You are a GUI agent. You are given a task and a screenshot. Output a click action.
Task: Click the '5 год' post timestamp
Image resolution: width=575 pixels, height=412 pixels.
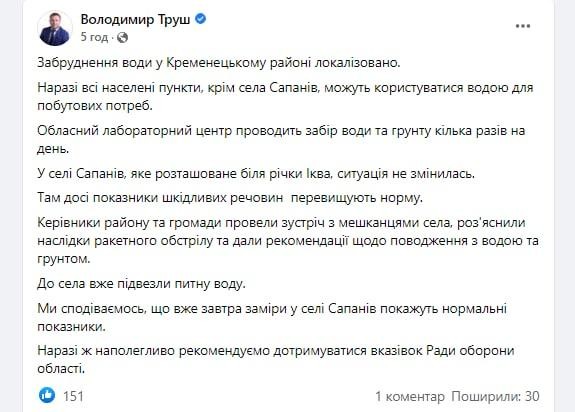[x=94, y=37]
